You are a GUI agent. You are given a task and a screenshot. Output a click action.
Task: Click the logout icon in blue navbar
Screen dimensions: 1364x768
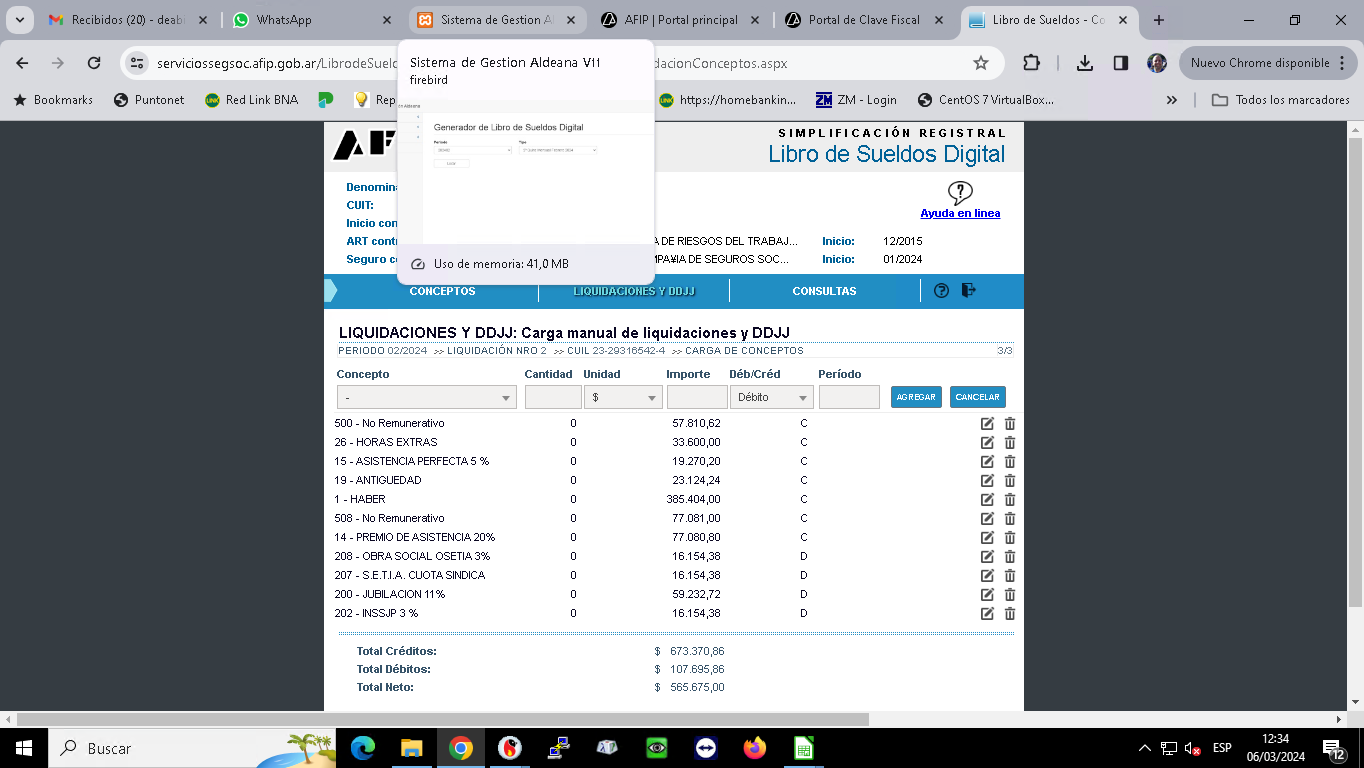[x=968, y=290]
